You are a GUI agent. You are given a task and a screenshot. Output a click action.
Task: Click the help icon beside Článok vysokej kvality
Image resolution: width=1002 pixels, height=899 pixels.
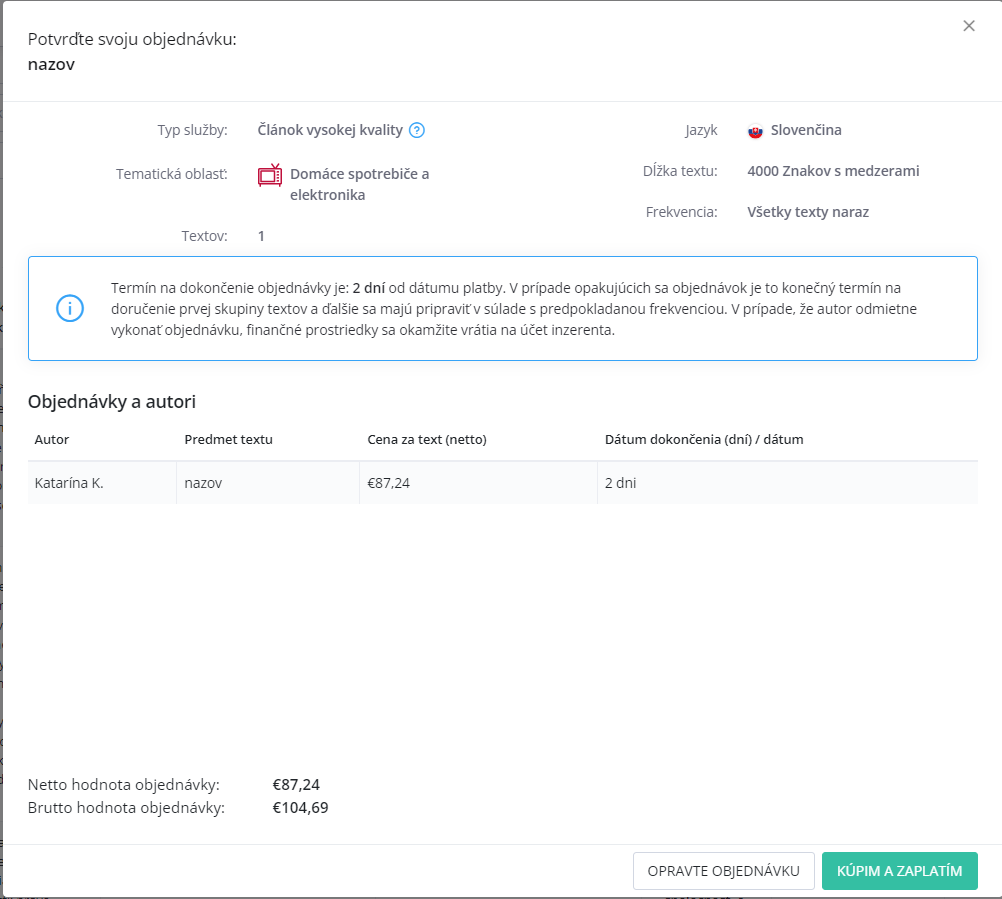417,130
